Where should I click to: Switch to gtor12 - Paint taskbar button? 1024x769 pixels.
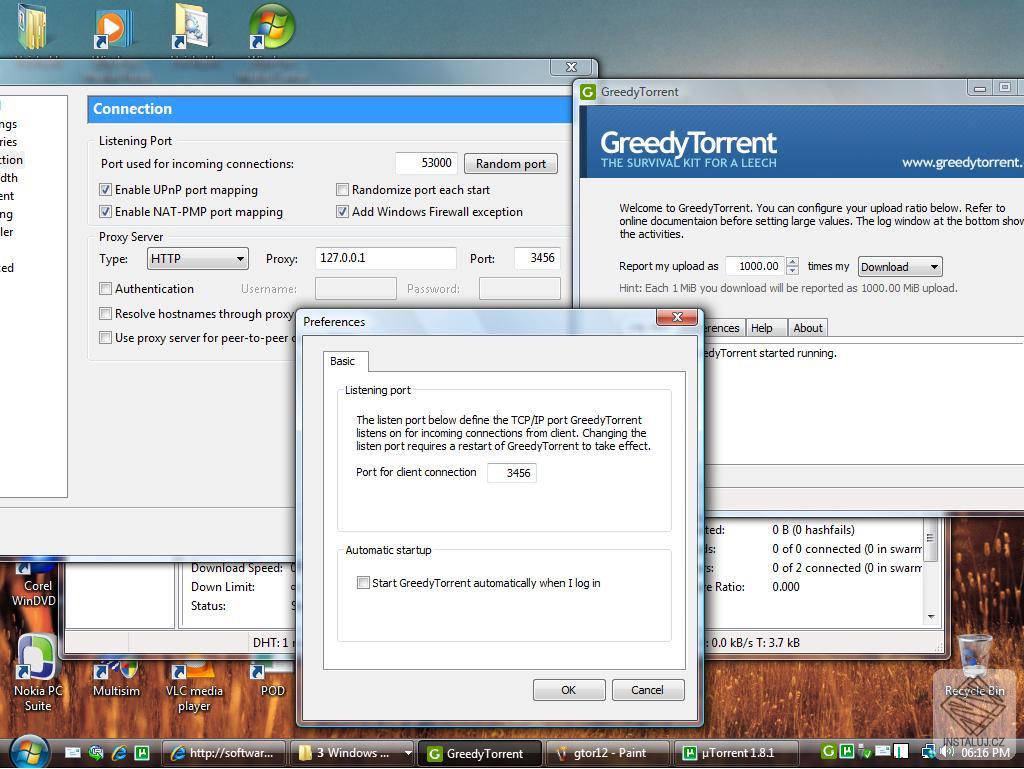coord(607,753)
